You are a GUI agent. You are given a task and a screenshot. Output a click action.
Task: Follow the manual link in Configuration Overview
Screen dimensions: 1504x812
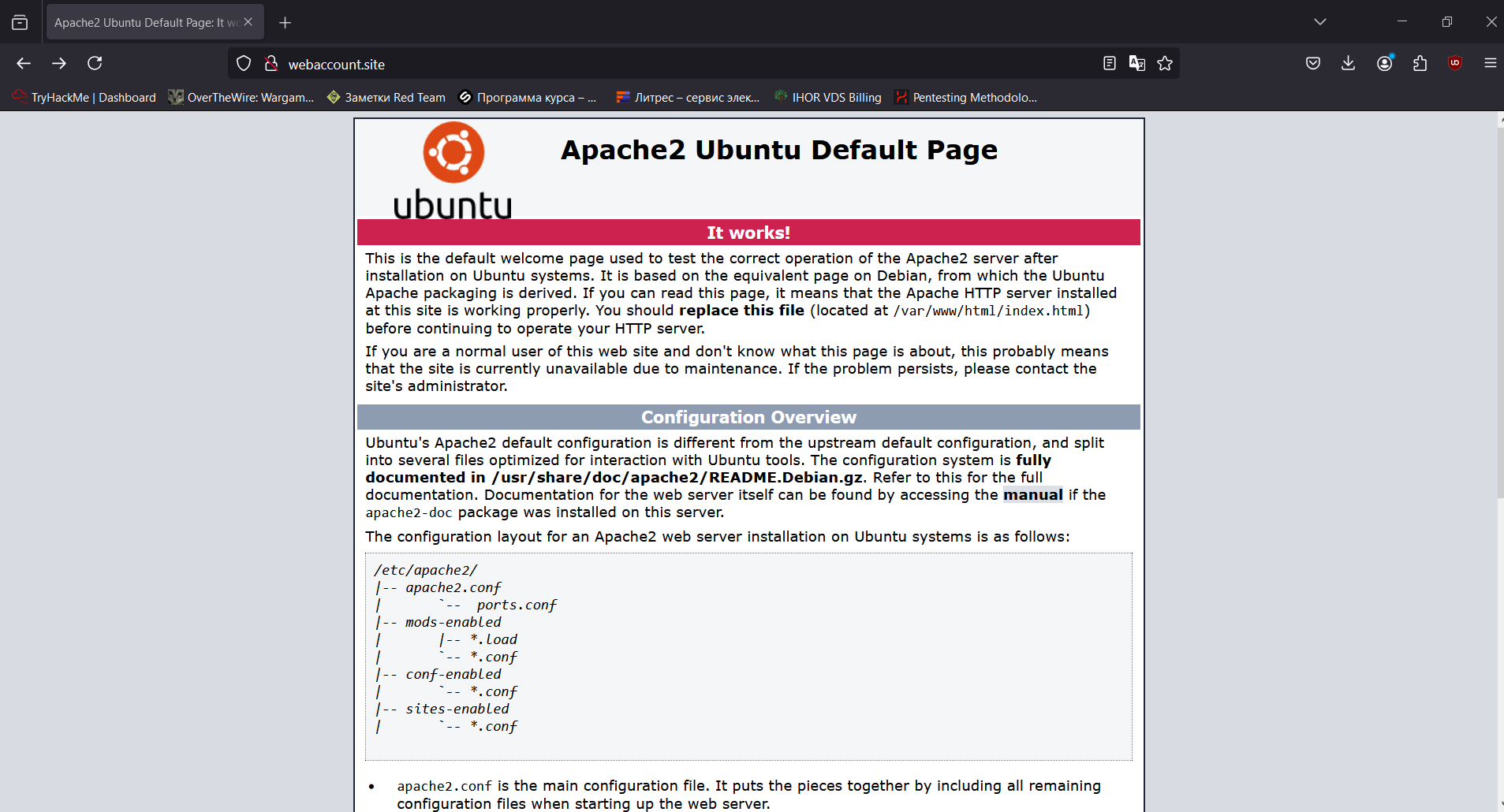[x=1032, y=495]
